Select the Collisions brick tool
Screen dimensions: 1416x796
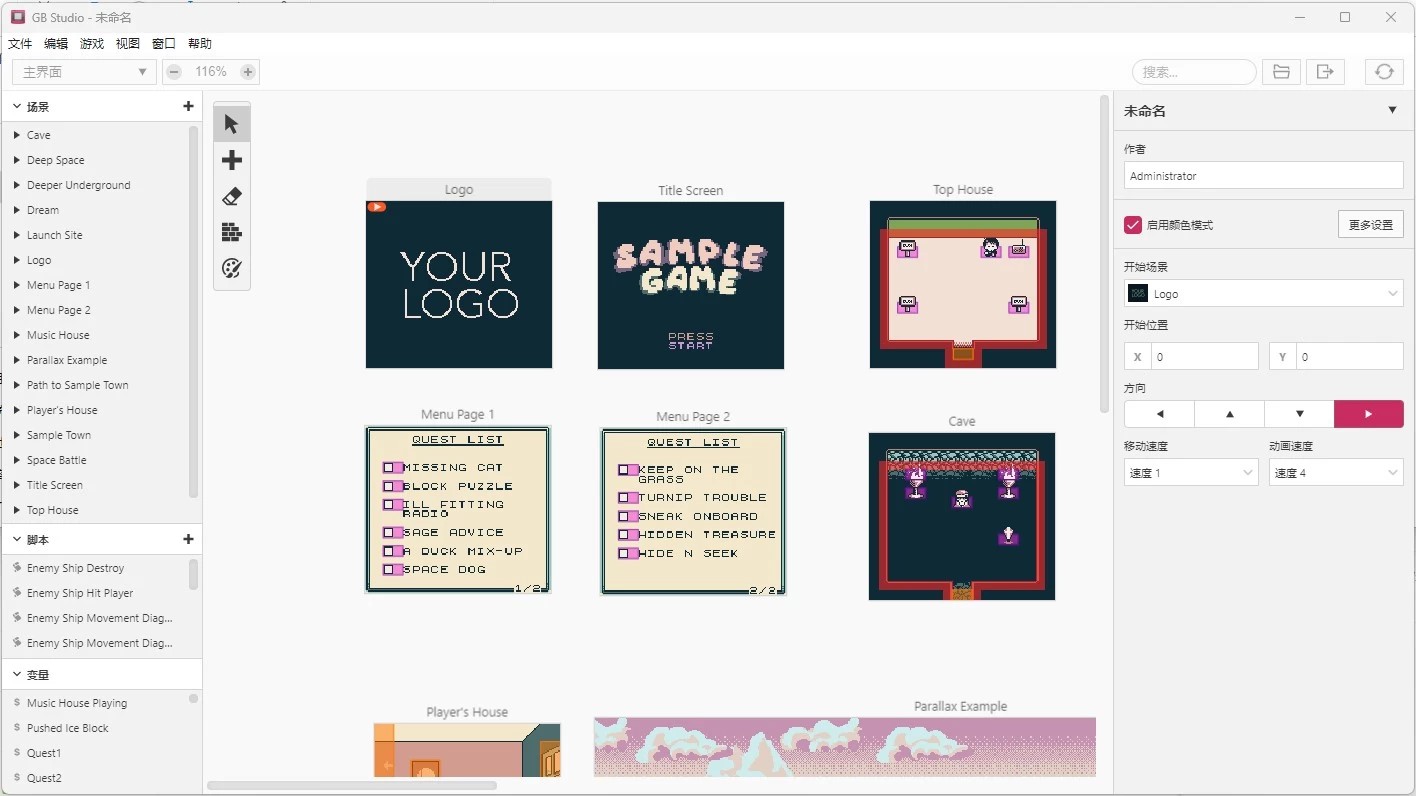coord(232,232)
